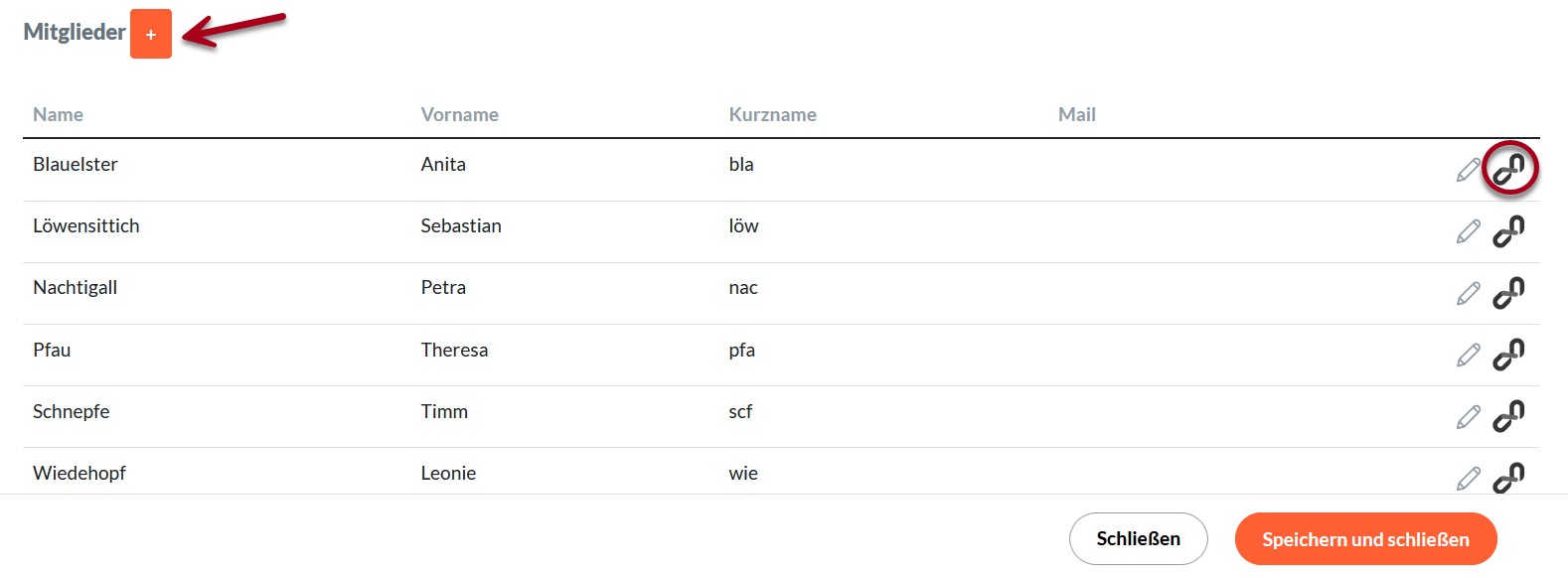Edit Leonie Wiedehopf's entry
1568x578 pixels.
[x=1469, y=478]
